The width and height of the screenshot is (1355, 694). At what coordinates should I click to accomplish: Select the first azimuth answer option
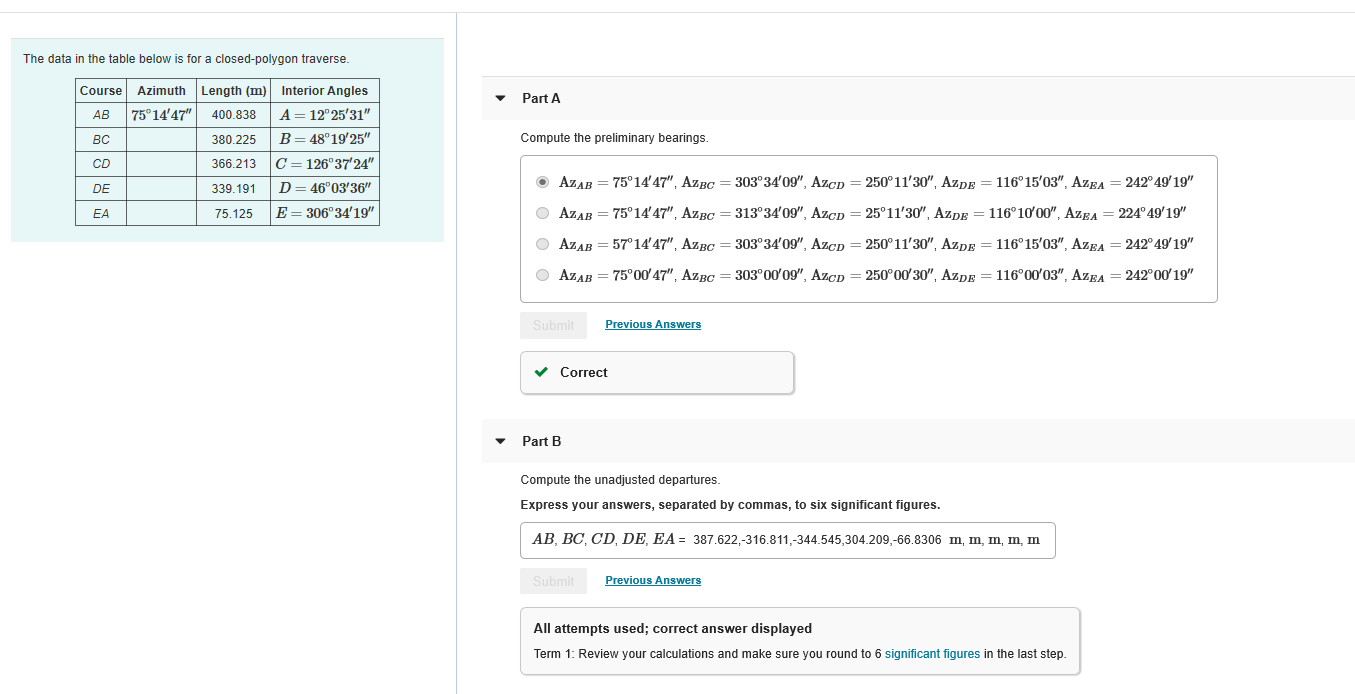pos(542,181)
